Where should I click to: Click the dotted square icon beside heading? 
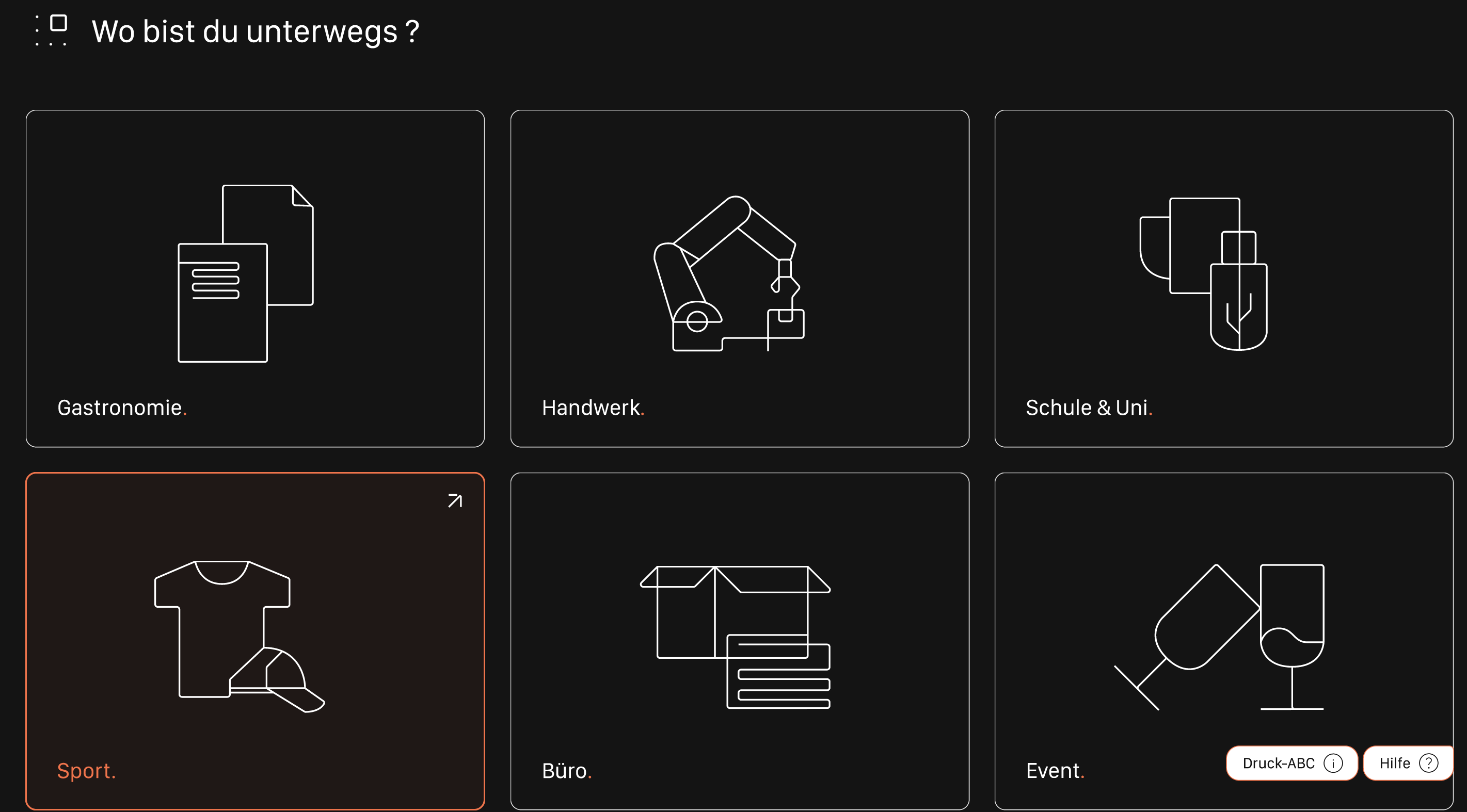(x=51, y=30)
